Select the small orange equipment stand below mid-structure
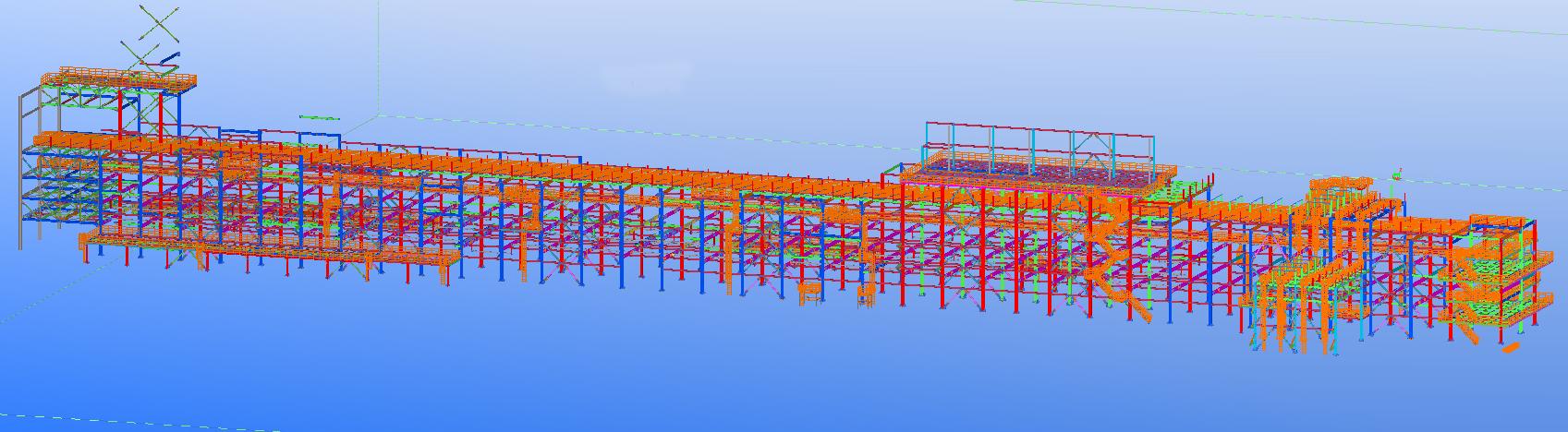The image size is (1568, 432). 809,293
